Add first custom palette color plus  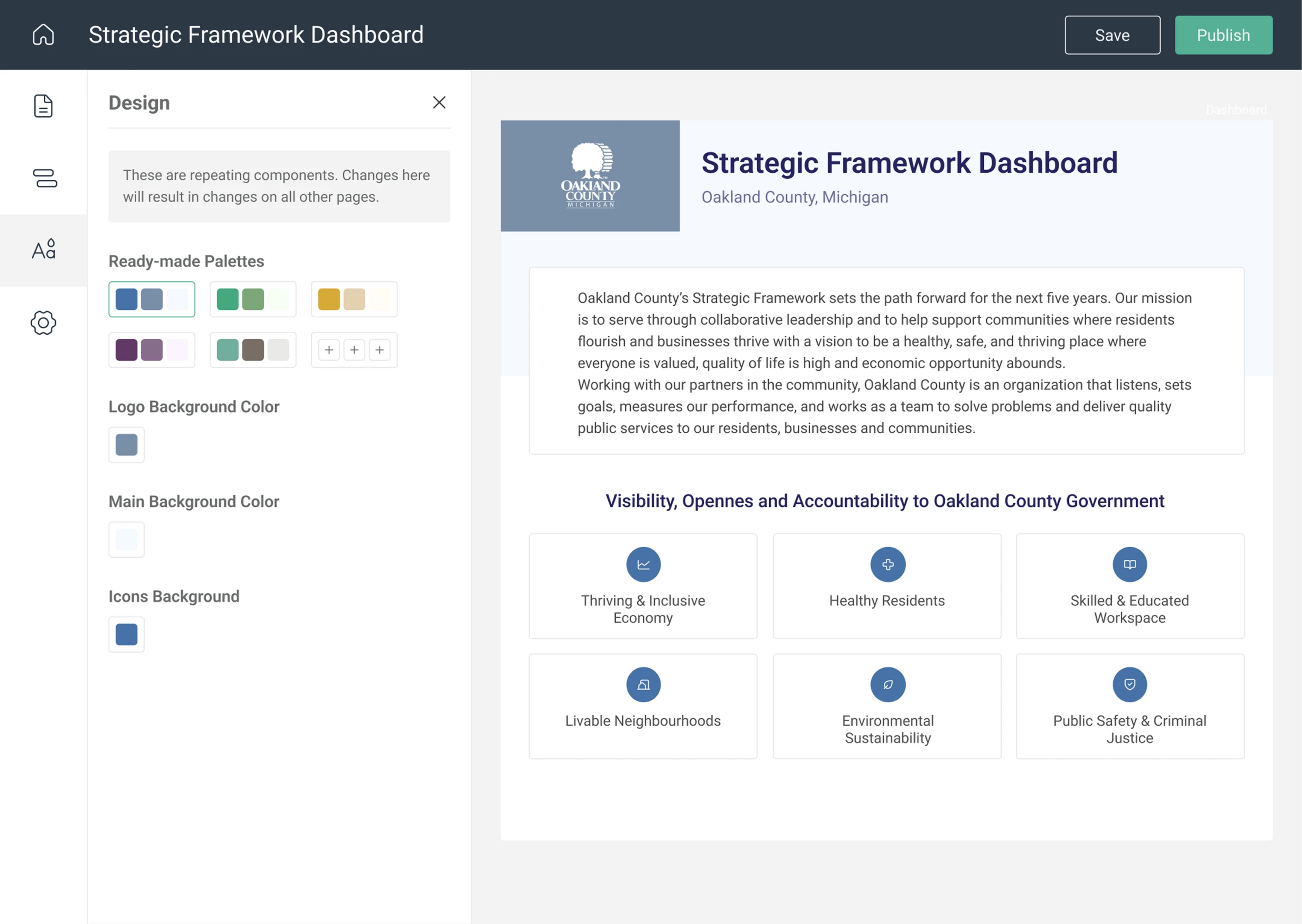coord(329,349)
